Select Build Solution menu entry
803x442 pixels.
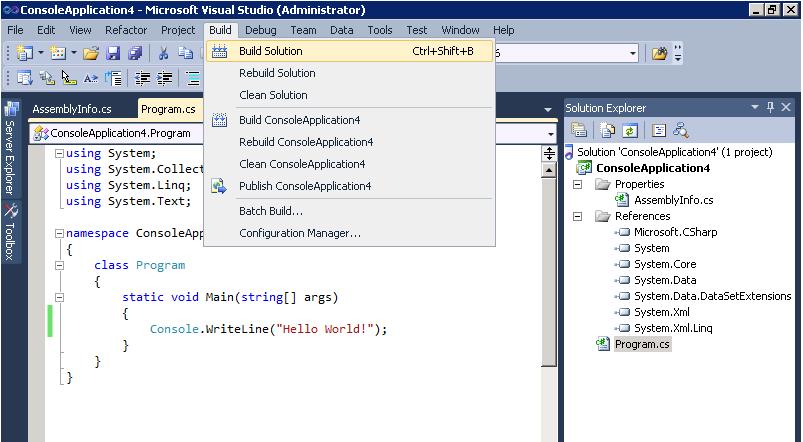tap(349, 51)
